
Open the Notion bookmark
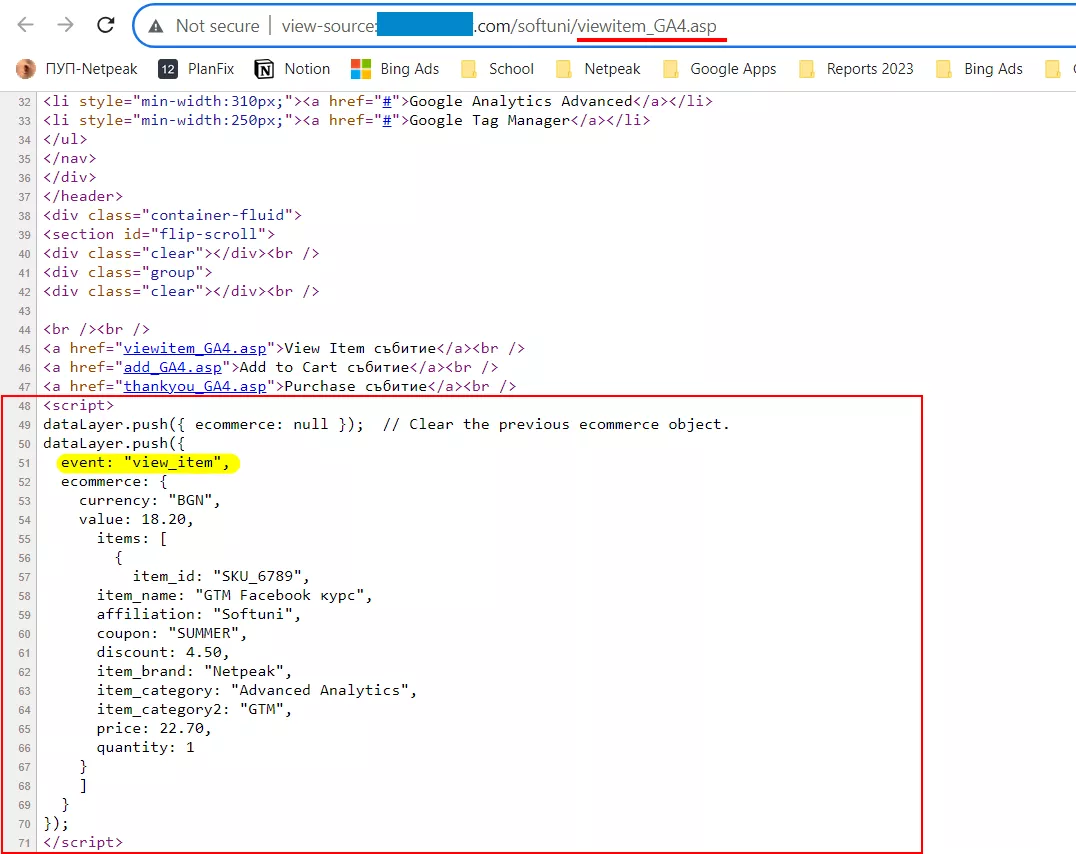coord(292,69)
